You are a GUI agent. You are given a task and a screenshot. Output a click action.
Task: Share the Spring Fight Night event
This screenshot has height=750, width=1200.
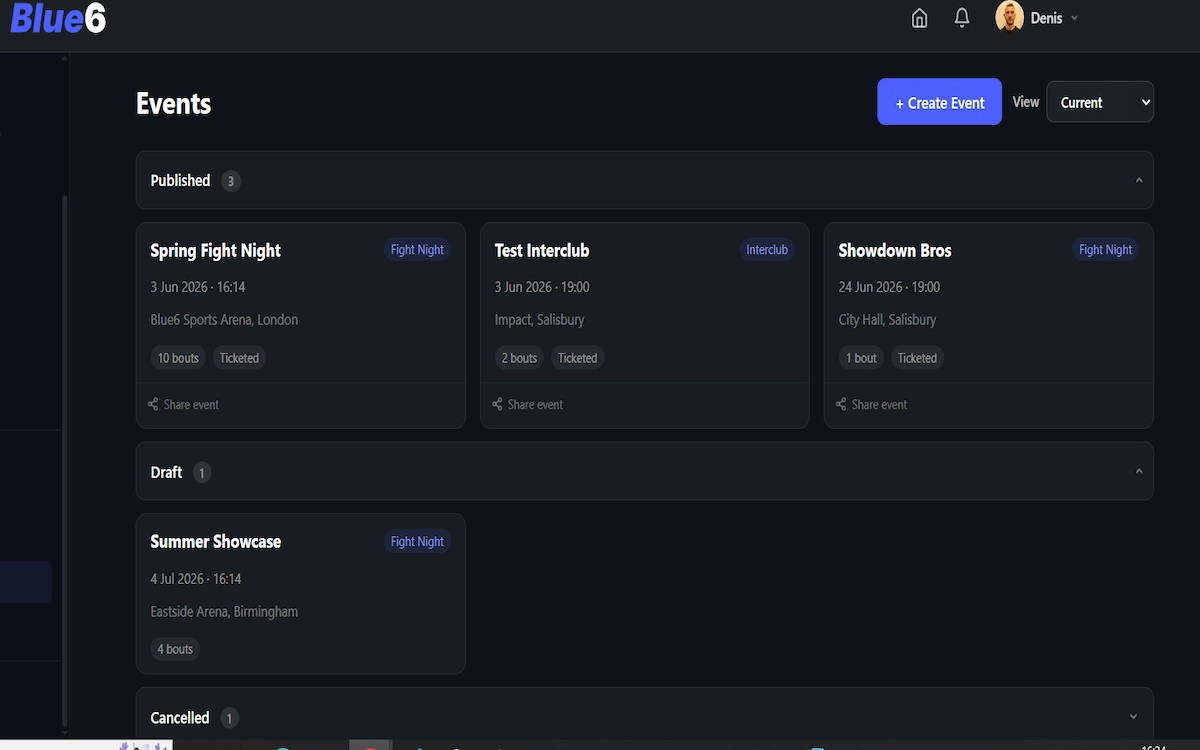(183, 404)
